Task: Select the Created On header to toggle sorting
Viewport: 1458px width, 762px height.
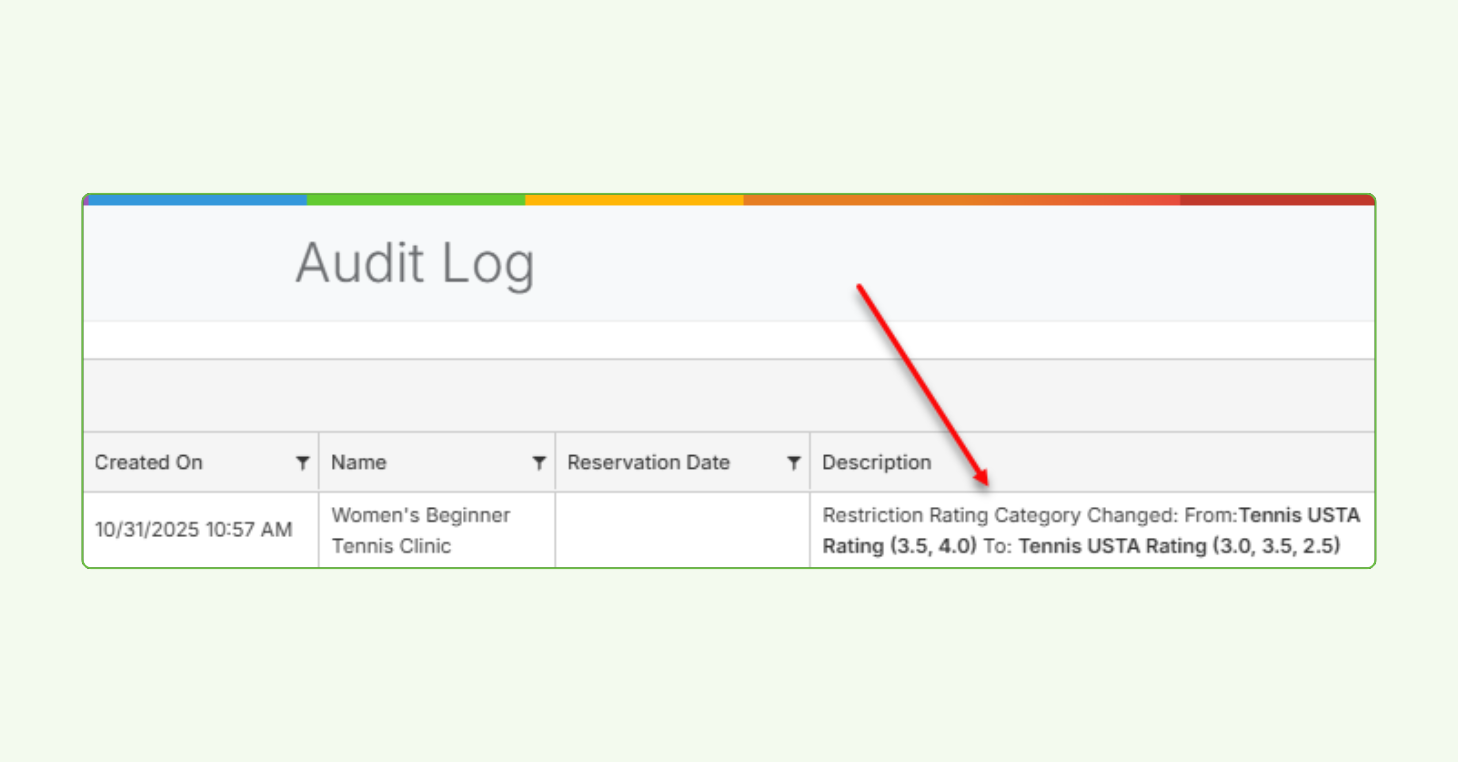Action: point(148,462)
